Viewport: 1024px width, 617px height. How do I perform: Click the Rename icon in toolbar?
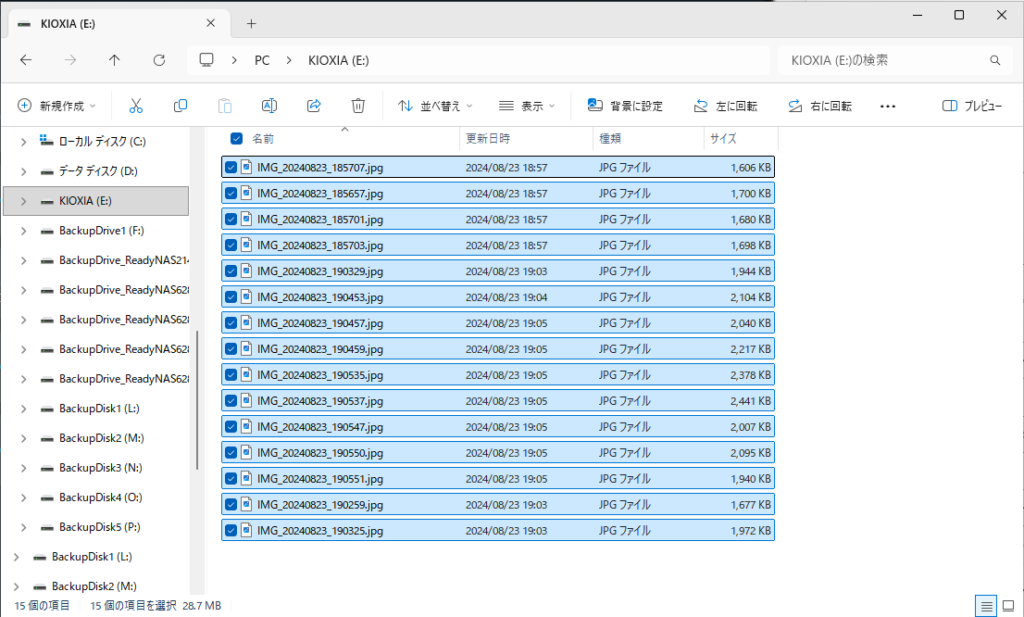click(x=269, y=105)
